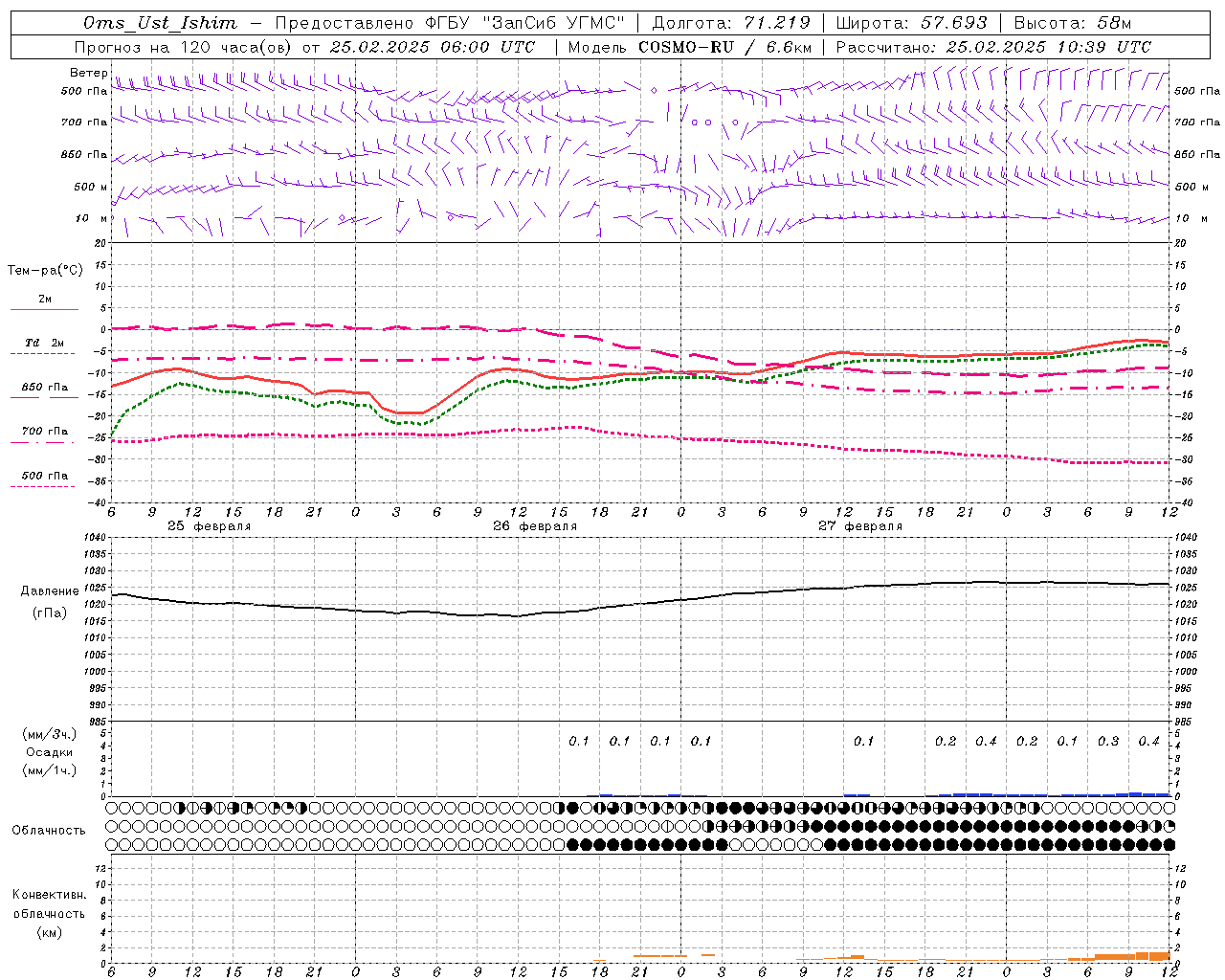Viewport: 1225px width, 980px height.
Task: Click the Широта: 57.693 header field
Action: (911, 23)
